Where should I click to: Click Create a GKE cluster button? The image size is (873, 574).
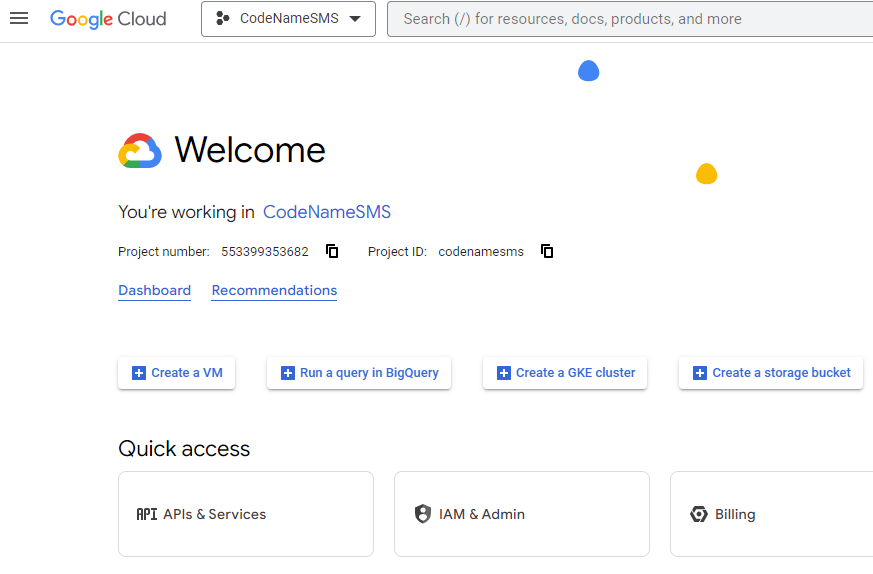(x=566, y=373)
